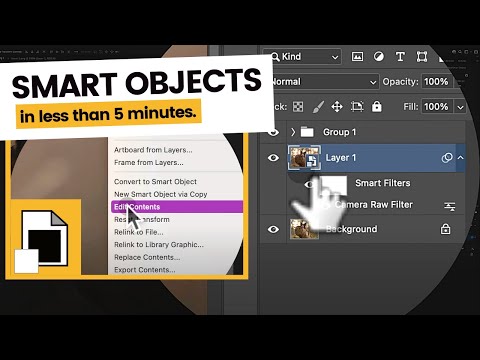Click the smart filter indicator on Layer 1

coord(447,158)
